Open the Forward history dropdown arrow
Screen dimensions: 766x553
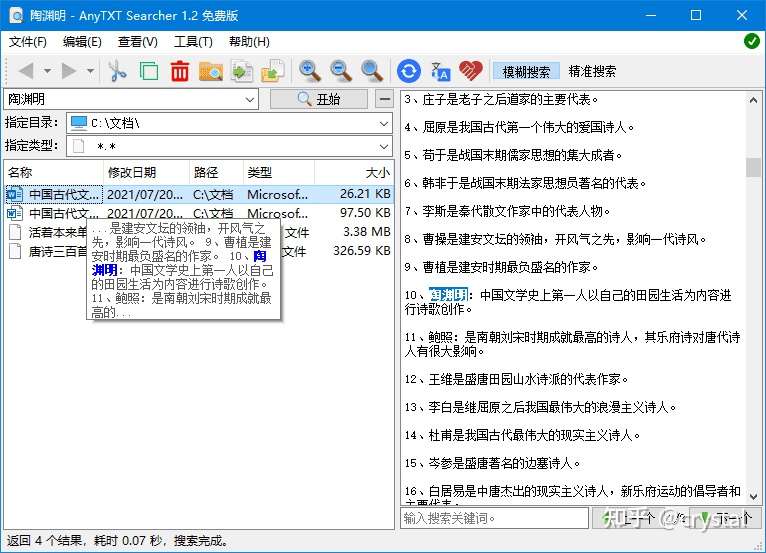pos(90,71)
